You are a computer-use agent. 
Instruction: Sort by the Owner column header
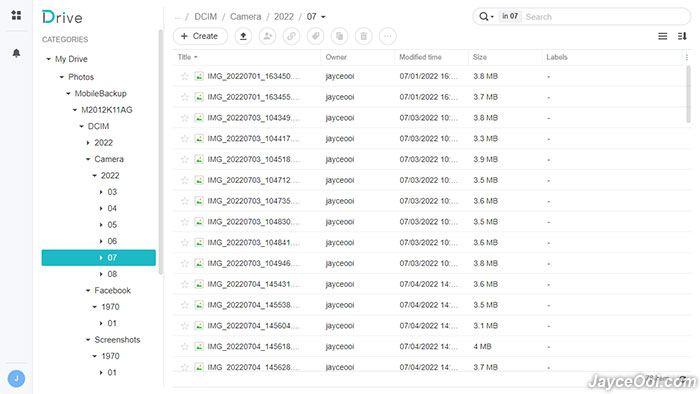tap(336, 57)
